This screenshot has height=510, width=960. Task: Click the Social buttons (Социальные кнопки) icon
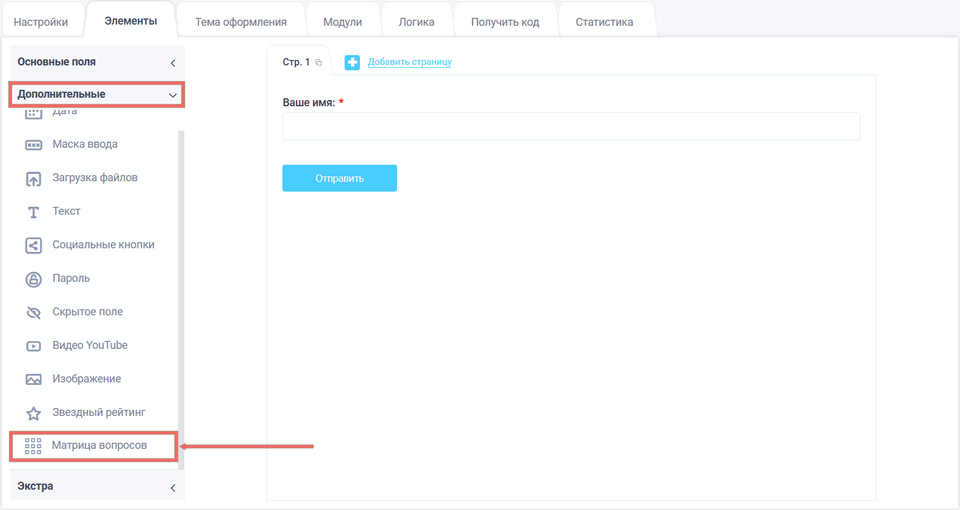point(33,245)
